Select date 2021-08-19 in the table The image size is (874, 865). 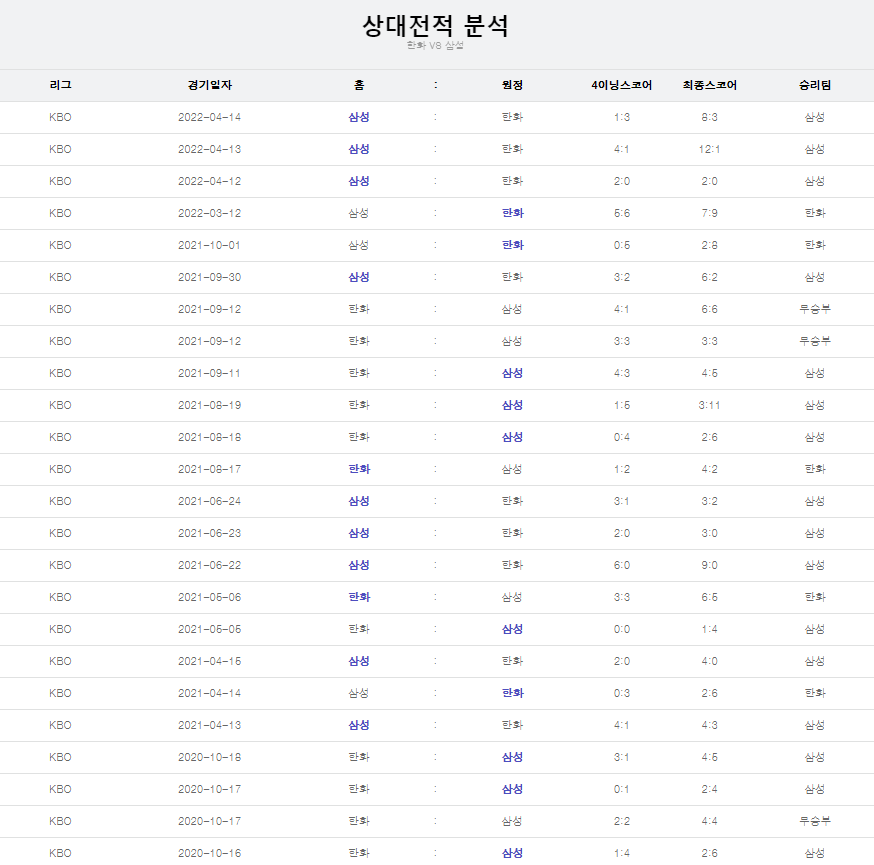(x=210, y=405)
